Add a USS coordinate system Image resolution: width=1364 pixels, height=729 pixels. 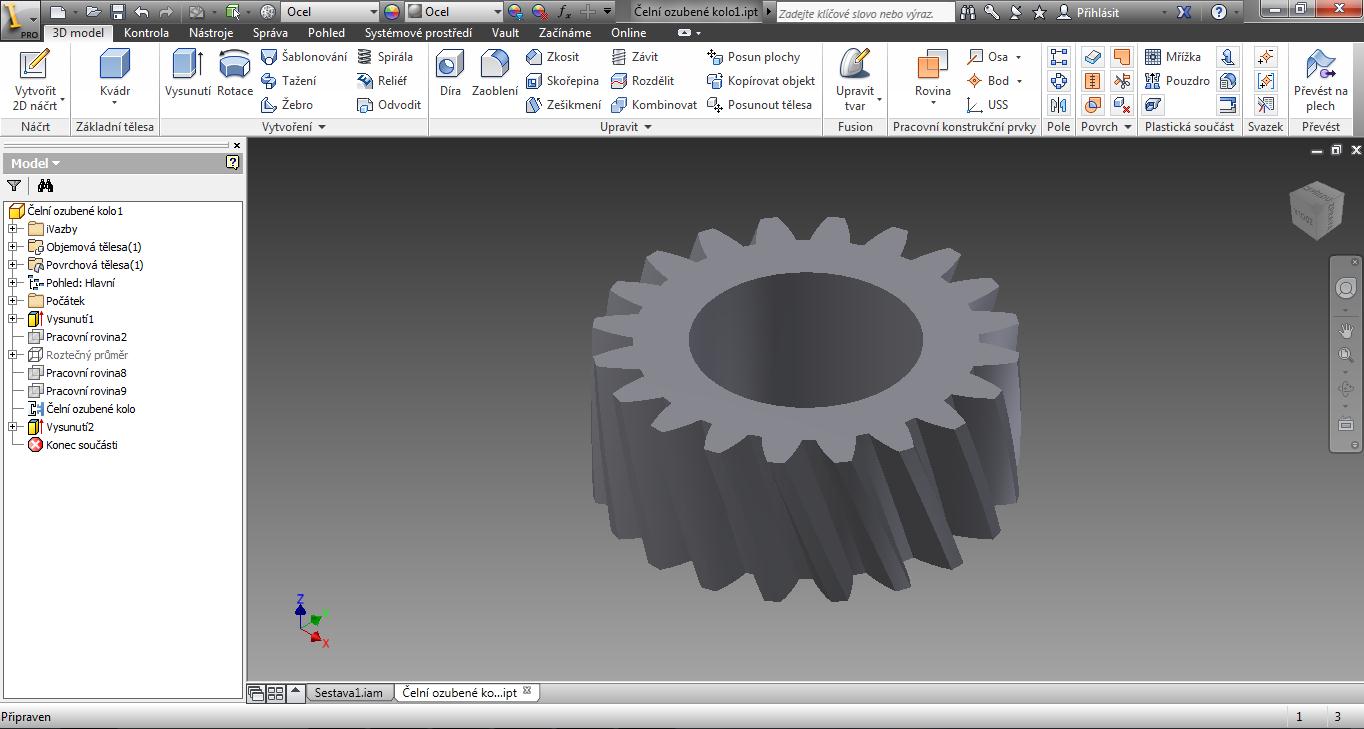988,105
